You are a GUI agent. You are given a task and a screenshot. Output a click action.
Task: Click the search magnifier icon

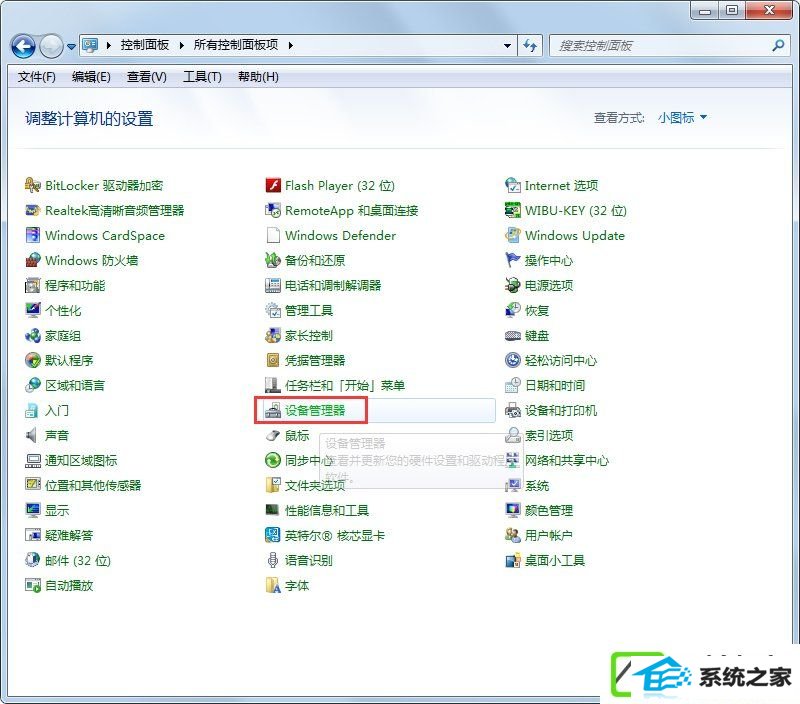coord(778,45)
